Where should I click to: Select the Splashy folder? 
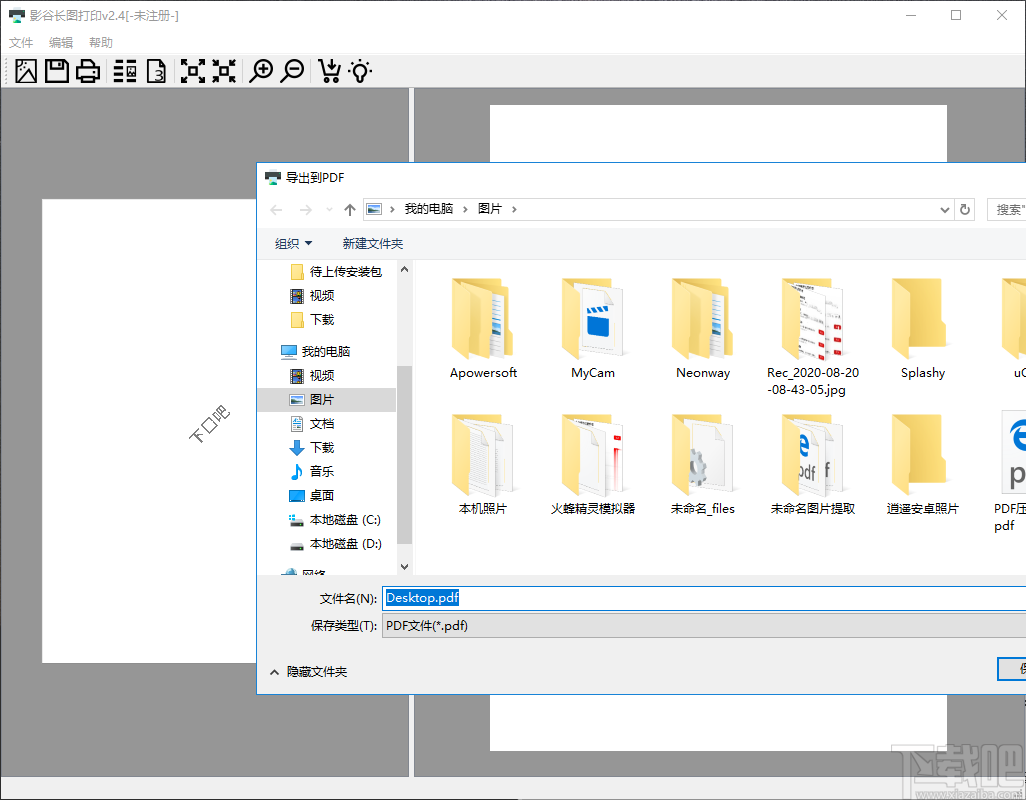coord(923,329)
